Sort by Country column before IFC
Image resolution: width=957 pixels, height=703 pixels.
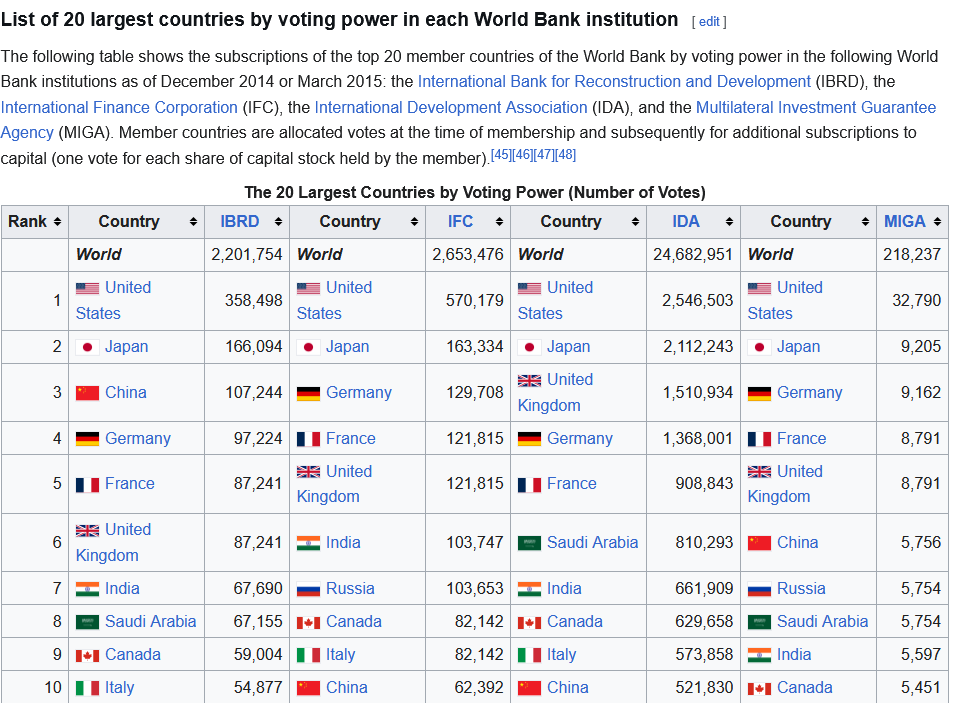click(414, 222)
